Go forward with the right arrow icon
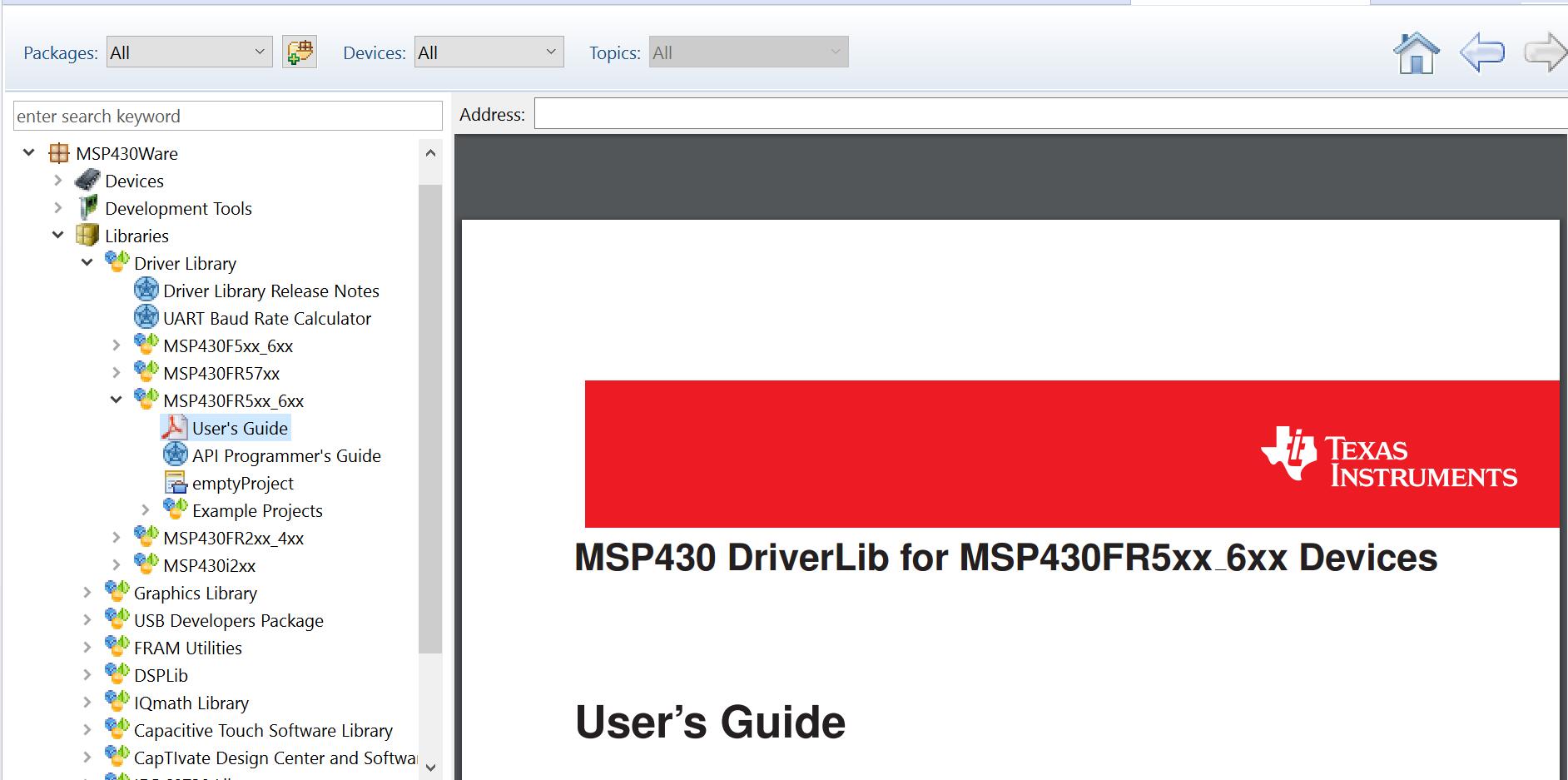 point(1546,53)
